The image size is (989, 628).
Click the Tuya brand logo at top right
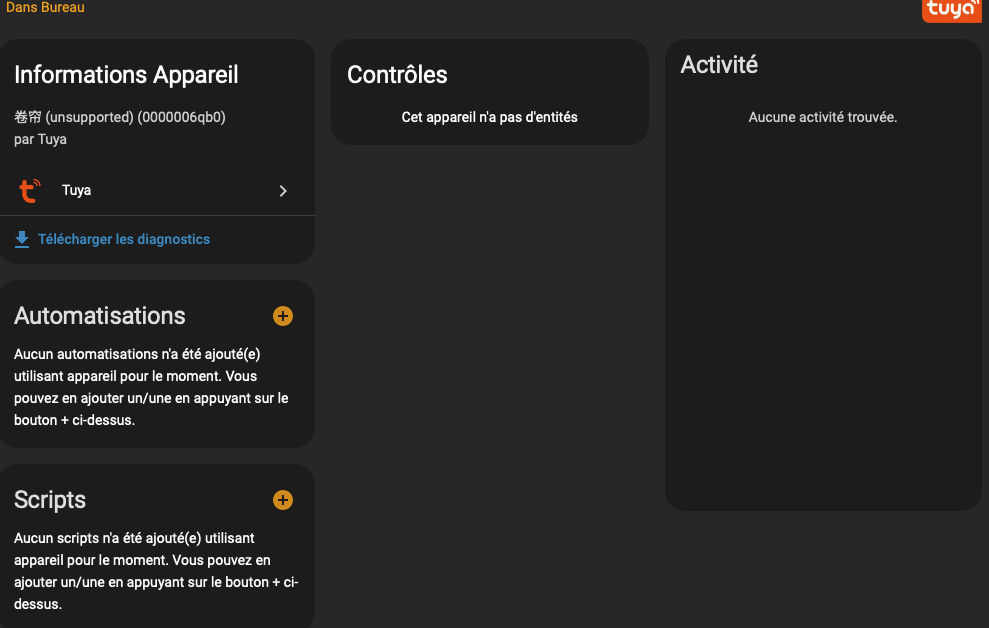(951, 10)
